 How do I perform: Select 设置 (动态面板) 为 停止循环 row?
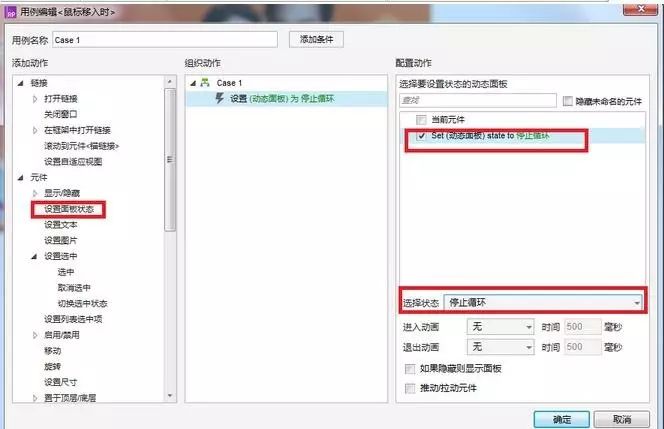286,99
